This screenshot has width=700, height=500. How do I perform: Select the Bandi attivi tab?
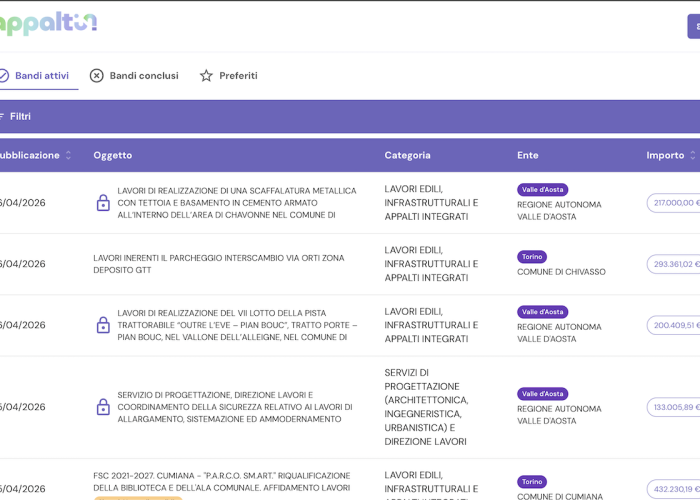[x=41, y=76]
